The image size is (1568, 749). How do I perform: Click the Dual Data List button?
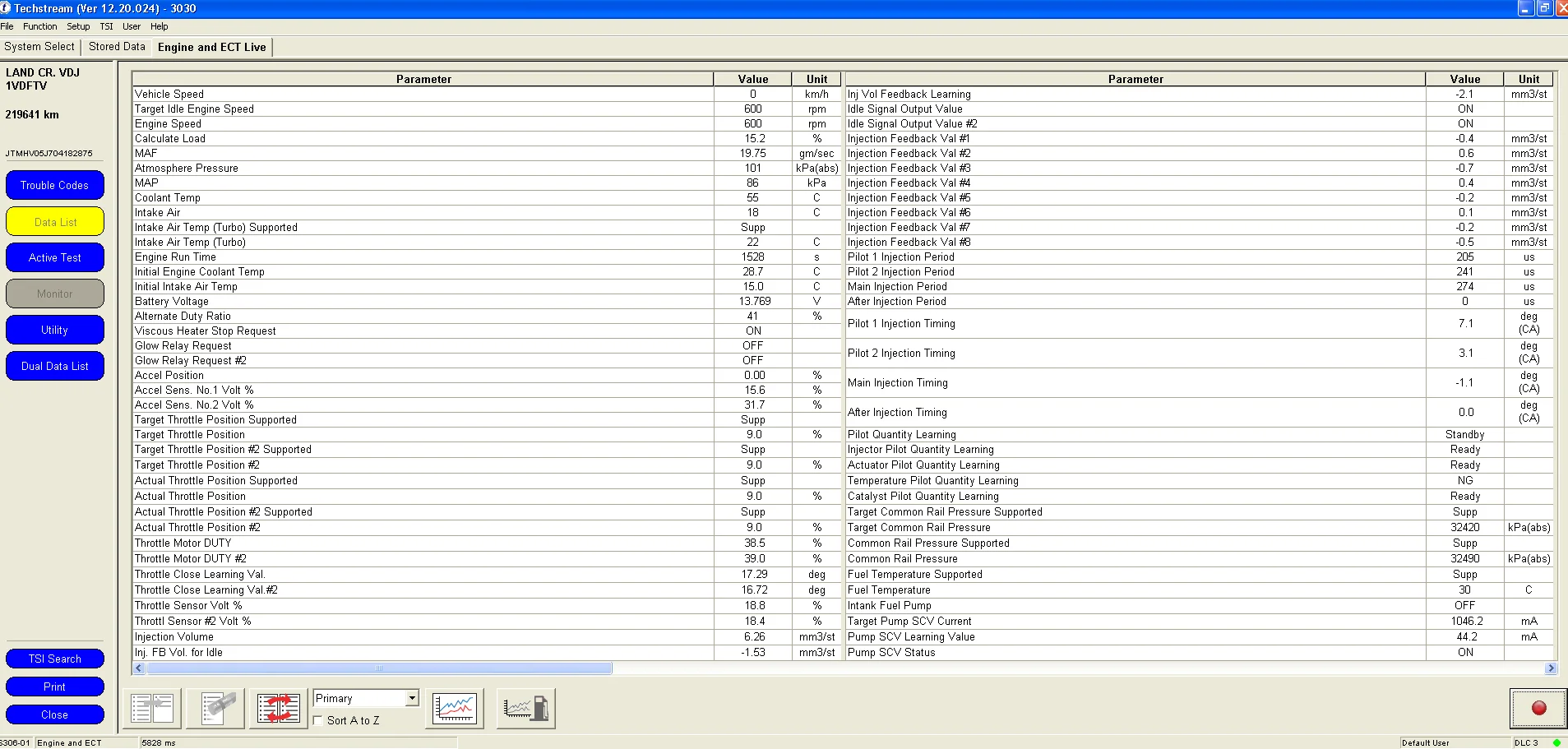[x=55, y=366]
